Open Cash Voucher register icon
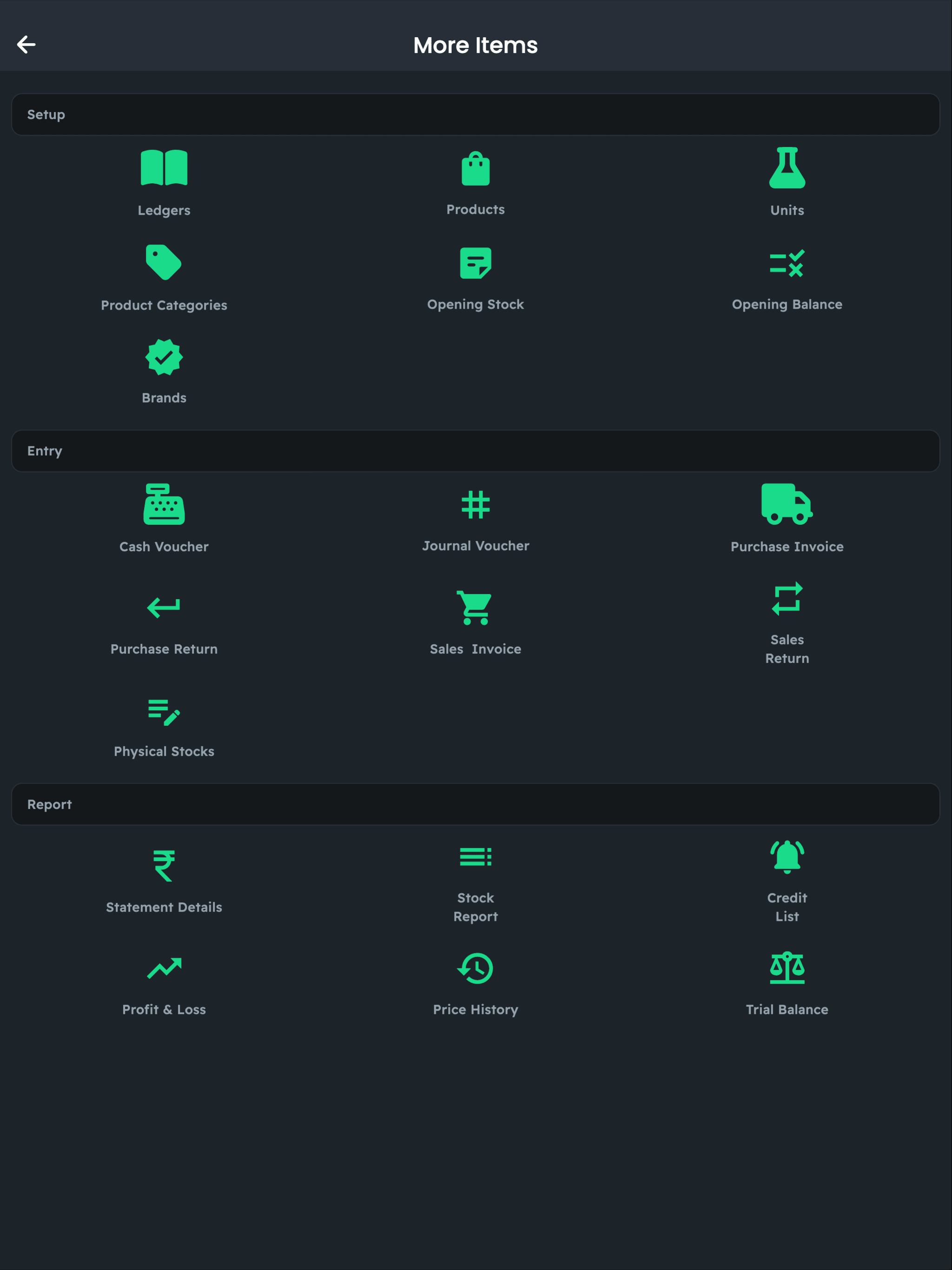The height and width of the screenshot is (1270, 952). click(x=164, y=504)
